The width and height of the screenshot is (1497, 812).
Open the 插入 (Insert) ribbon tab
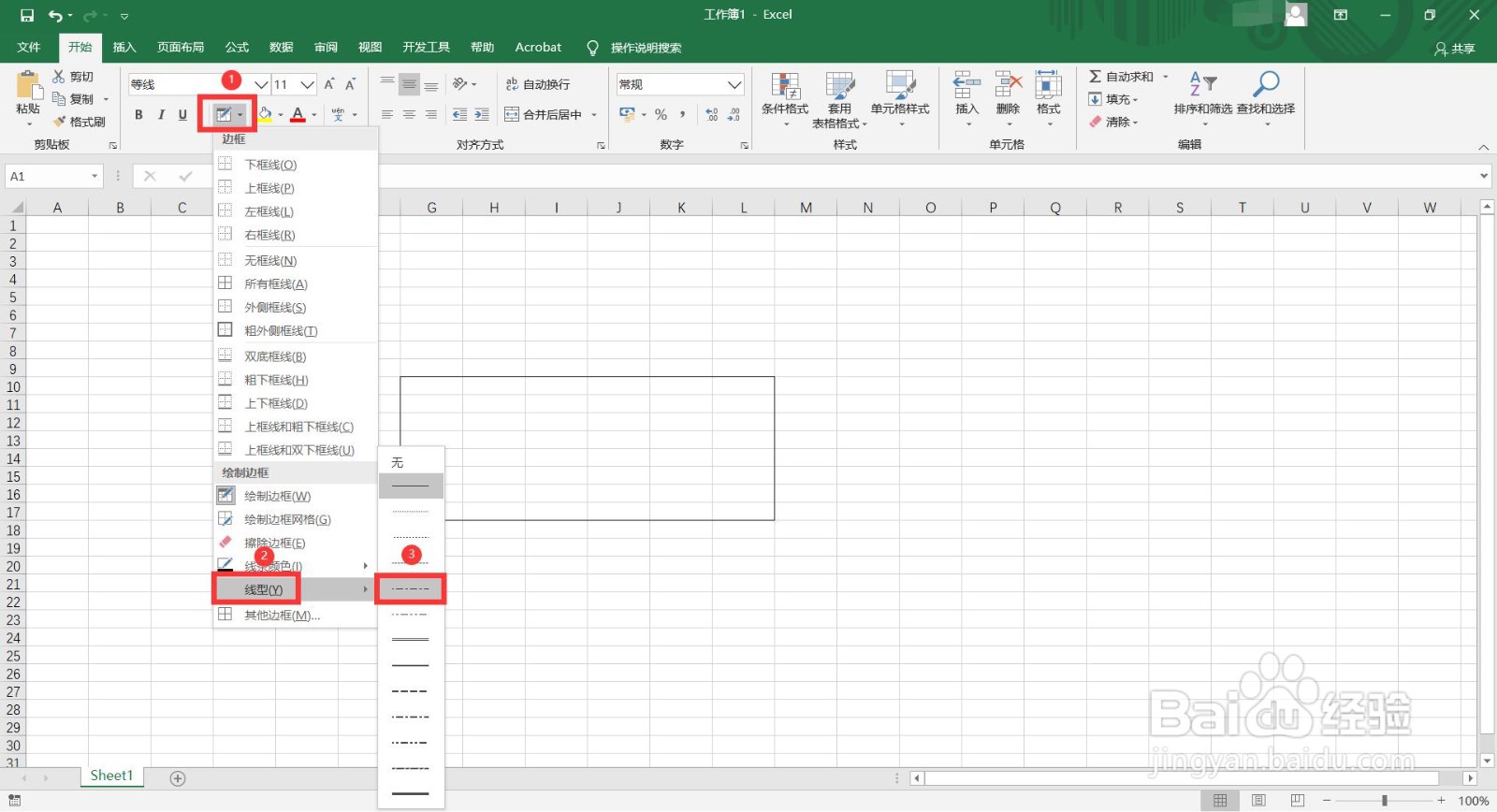[x=124, y=48]
